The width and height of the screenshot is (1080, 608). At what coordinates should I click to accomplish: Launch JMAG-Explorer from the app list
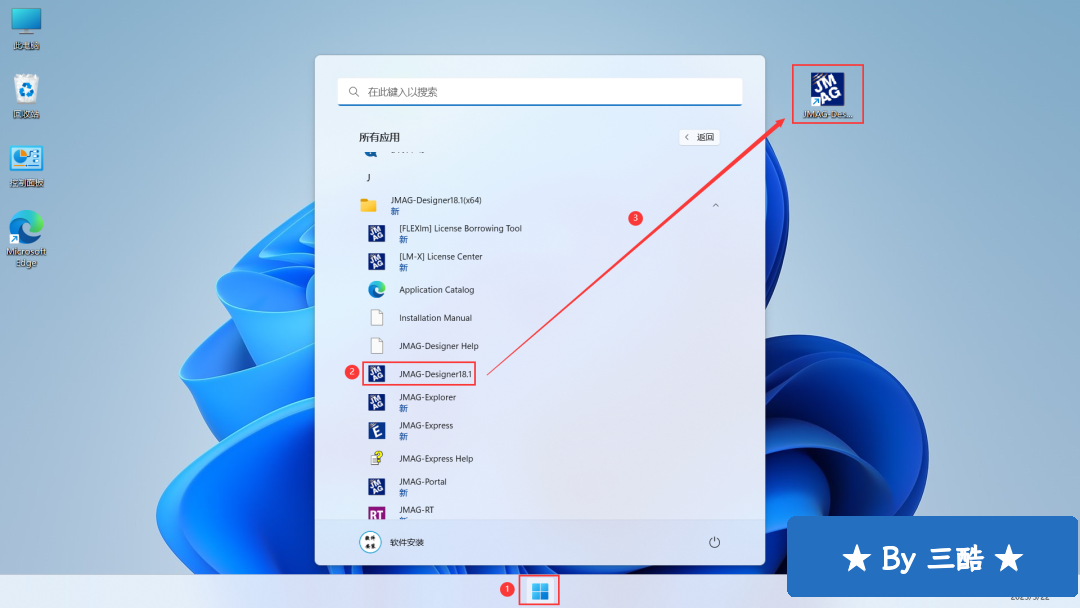(411, 402)
